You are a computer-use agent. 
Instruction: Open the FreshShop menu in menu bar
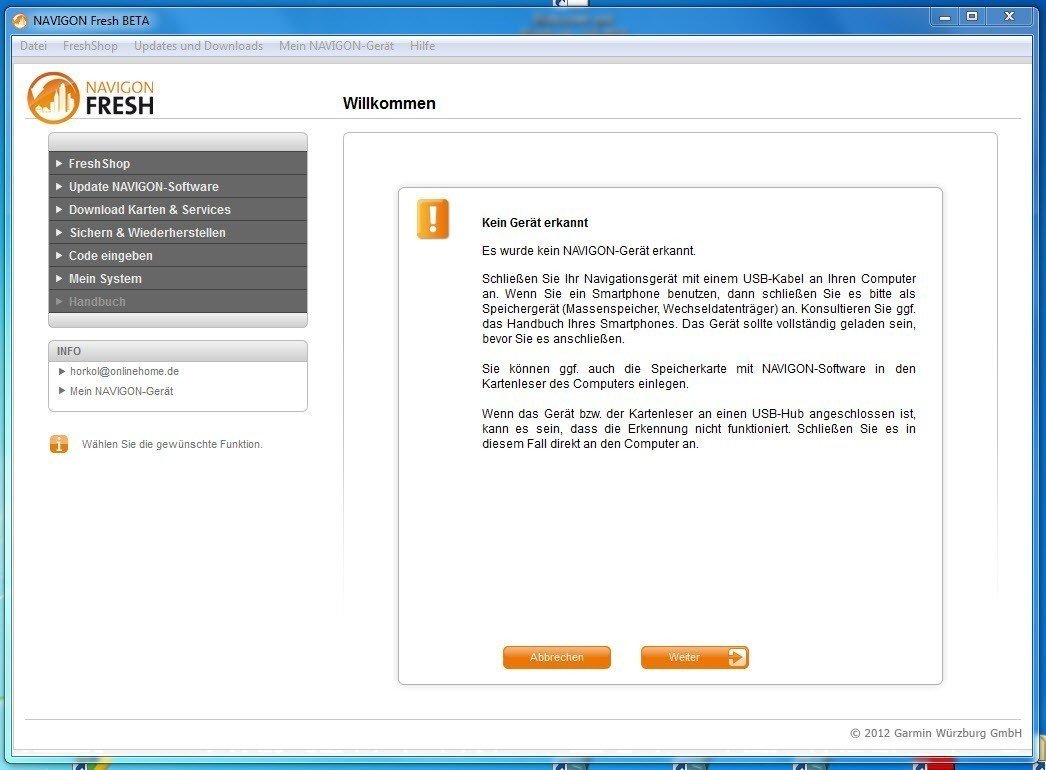coord(90,46)
